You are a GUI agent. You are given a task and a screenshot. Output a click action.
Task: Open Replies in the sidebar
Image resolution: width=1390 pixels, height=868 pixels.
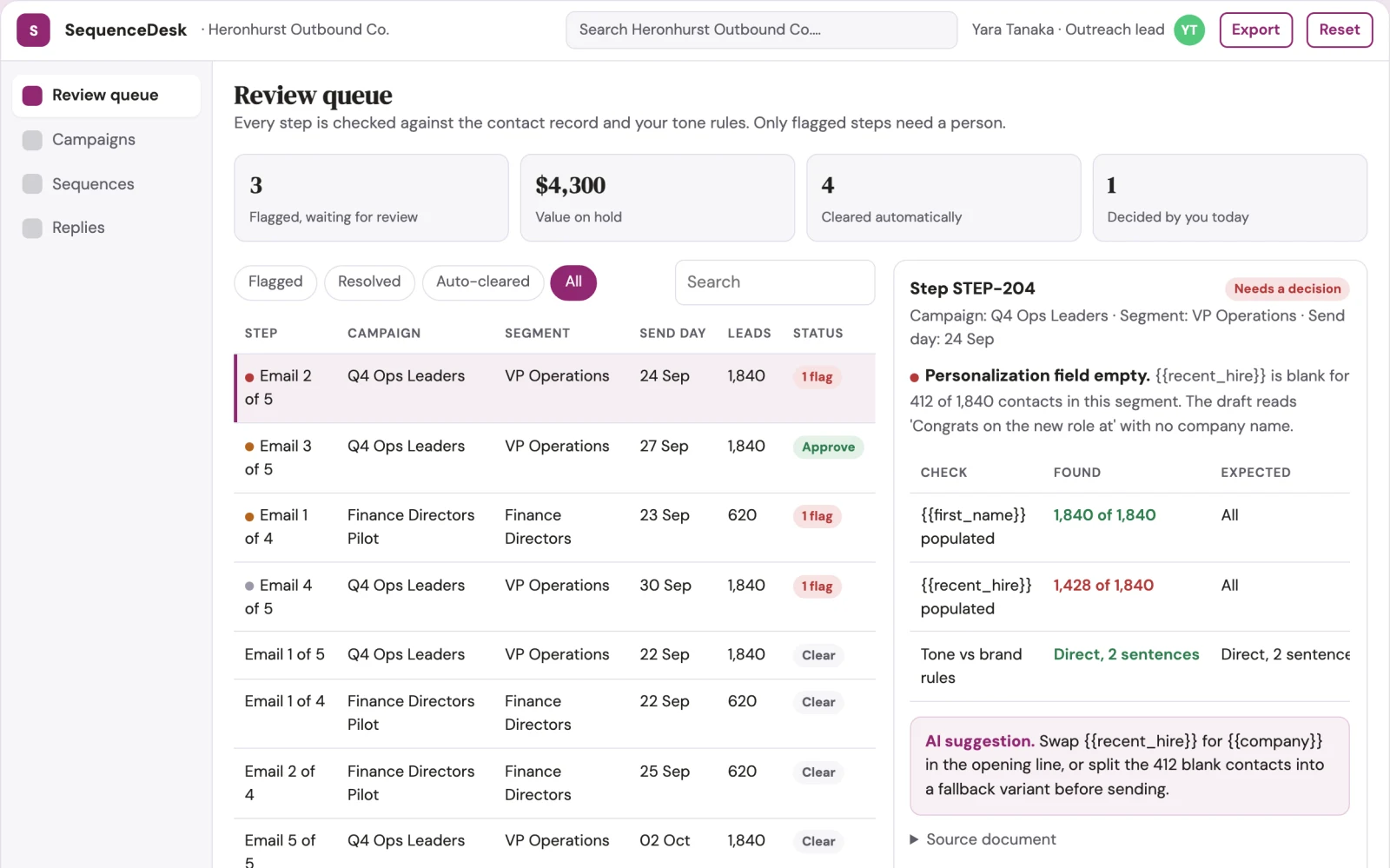[106, 228]
